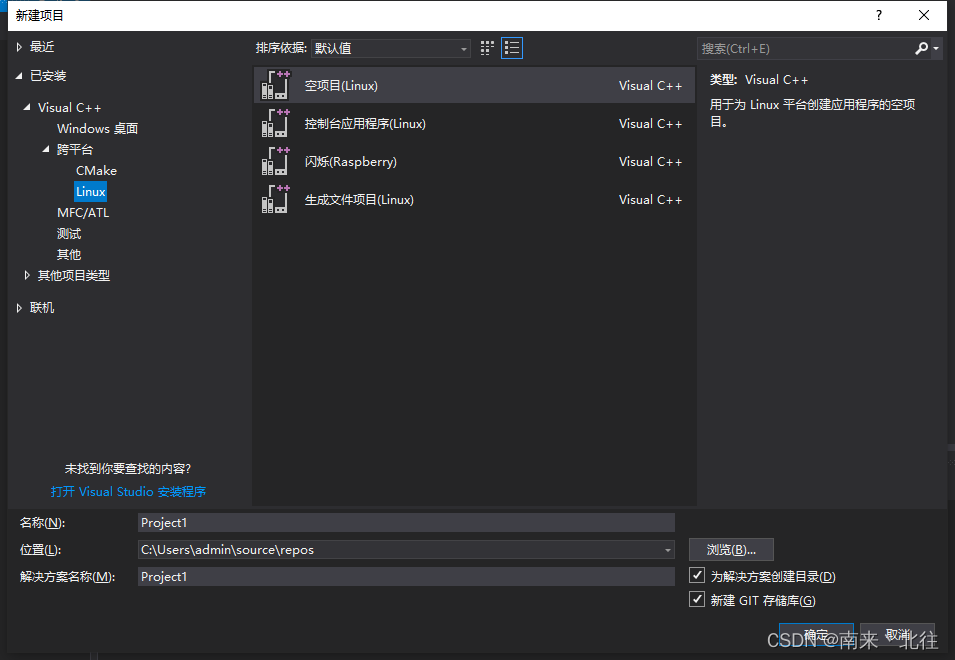Select 测试 category in tree
This screenshot has height=660, width=955.
pyautogui.click(x=69, y=234)
